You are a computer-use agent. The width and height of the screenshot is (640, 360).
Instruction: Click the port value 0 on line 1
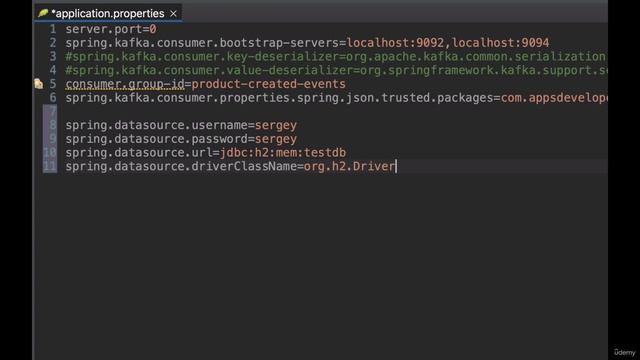[153, 29]
